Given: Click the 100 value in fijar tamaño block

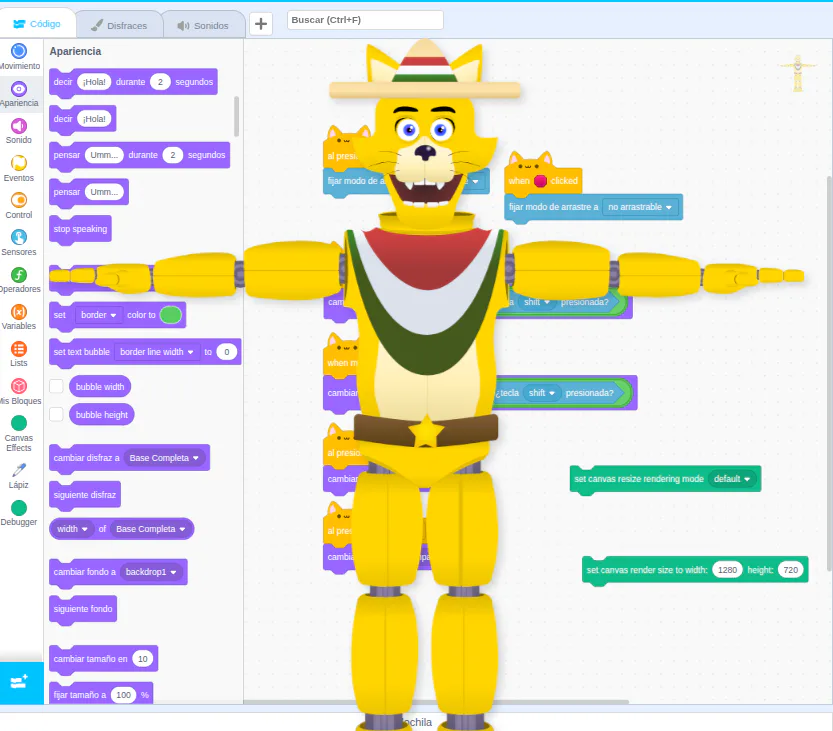Looking at the screenshot, I should pyautogui.click(x=124, y=695).
